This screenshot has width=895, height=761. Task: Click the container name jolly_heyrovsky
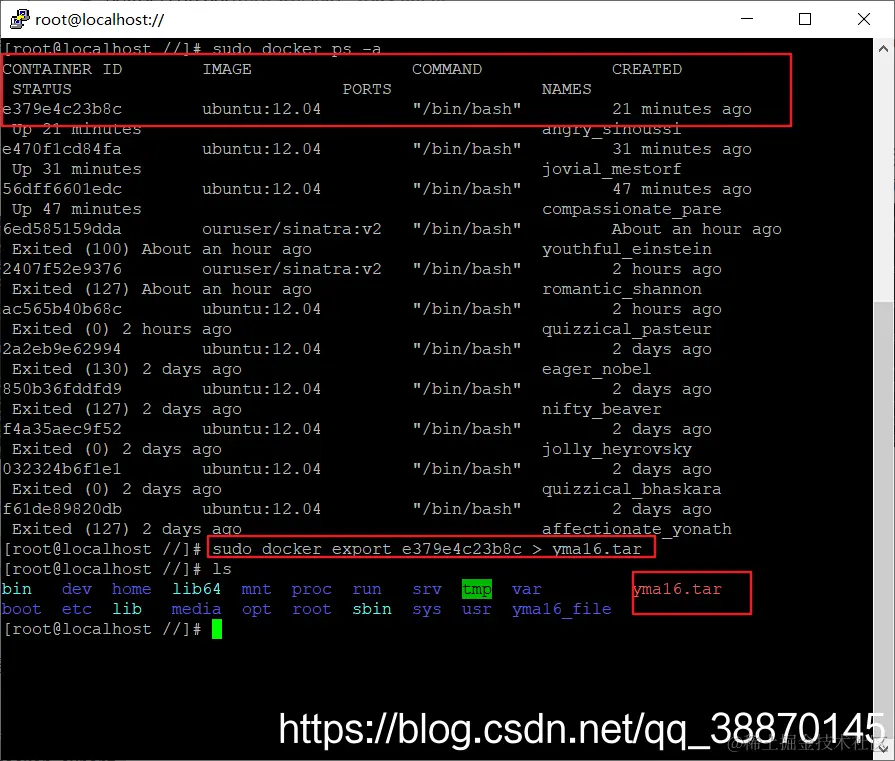616,449
